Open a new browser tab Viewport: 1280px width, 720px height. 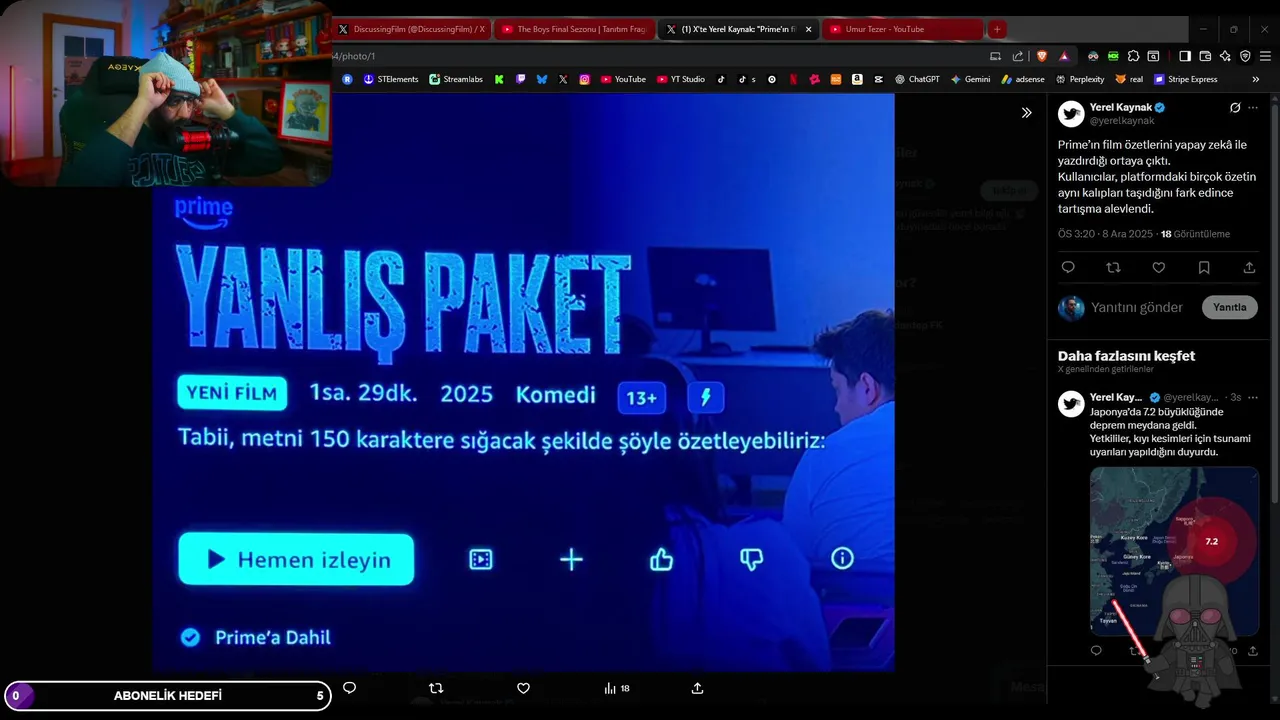point(997,29)
